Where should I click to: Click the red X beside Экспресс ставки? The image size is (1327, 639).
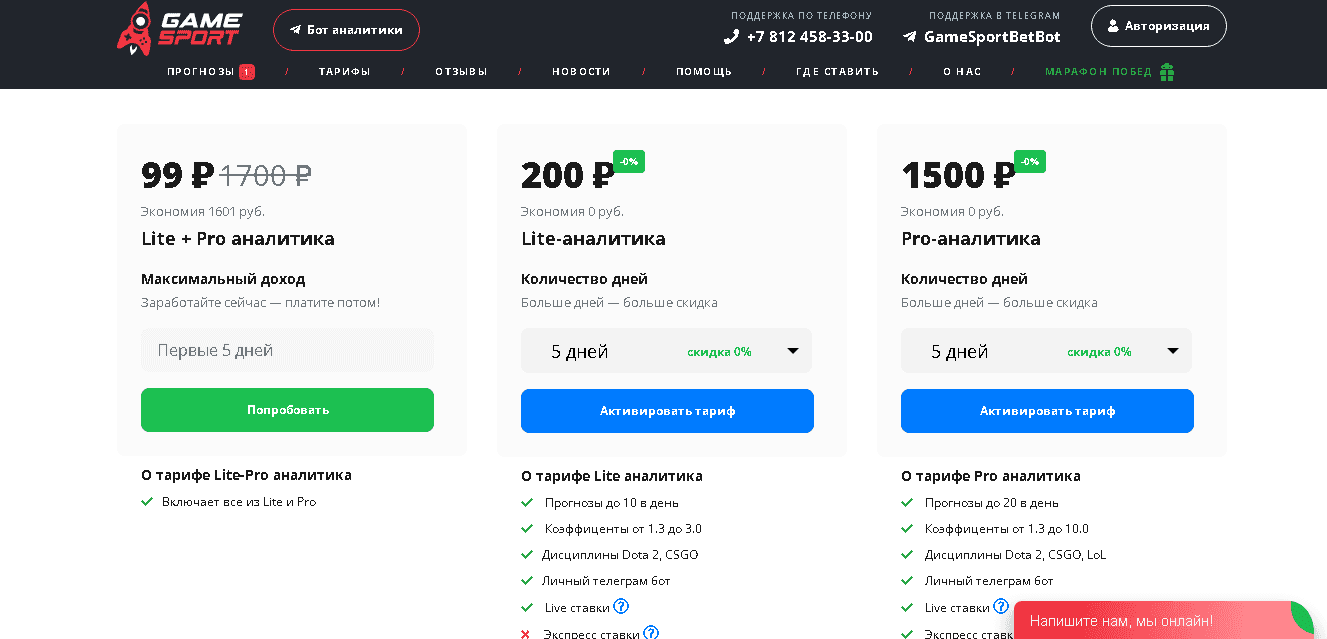pyautogui.click(x=525, y=633)
